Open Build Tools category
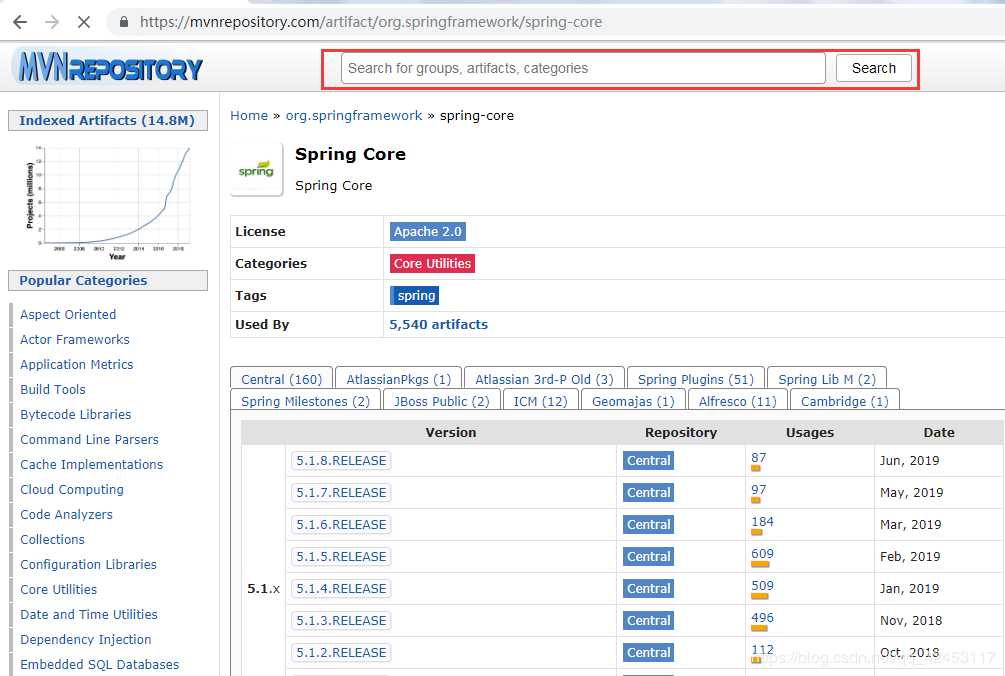Screen dimensions: 1005x676 point(53,390)
